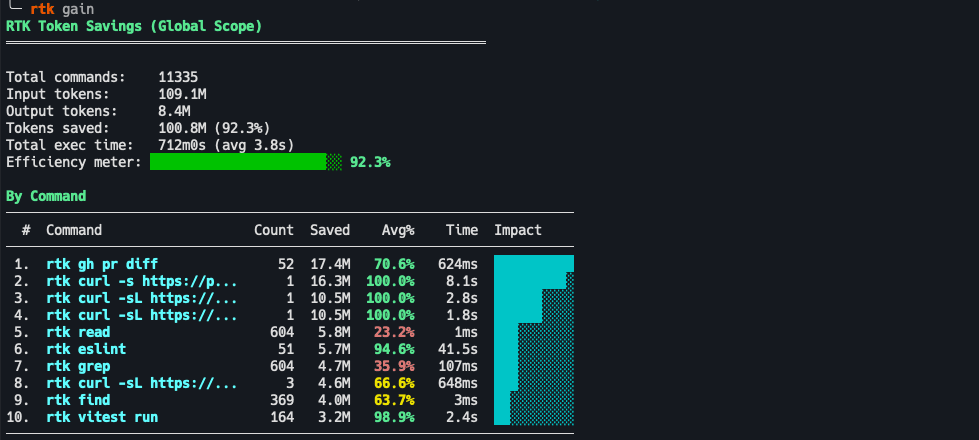This screenshot has height=440, width=979.
Task: Click the 'rtk grep' command row
Action: [290, 366]
